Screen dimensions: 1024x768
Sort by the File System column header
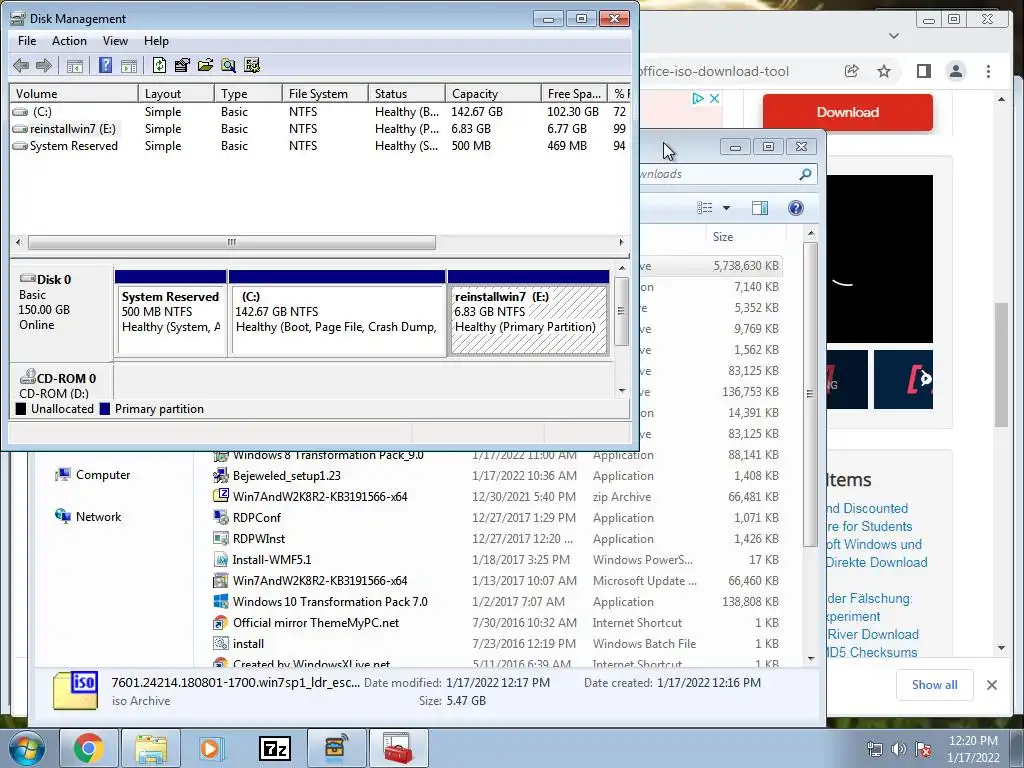[x=325, y=93]
